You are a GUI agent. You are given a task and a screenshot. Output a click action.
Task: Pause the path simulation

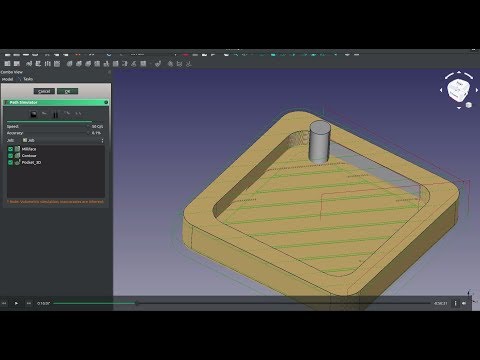tap(56, 114)
